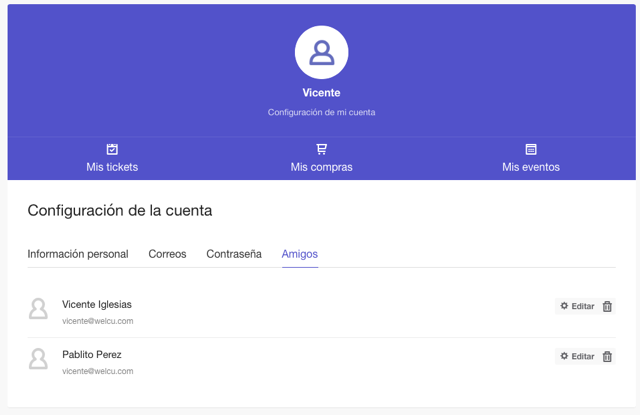Click the Vicente Iglesias name text
This screenshot has width=640, height=415.
click(x=97, y=304)
